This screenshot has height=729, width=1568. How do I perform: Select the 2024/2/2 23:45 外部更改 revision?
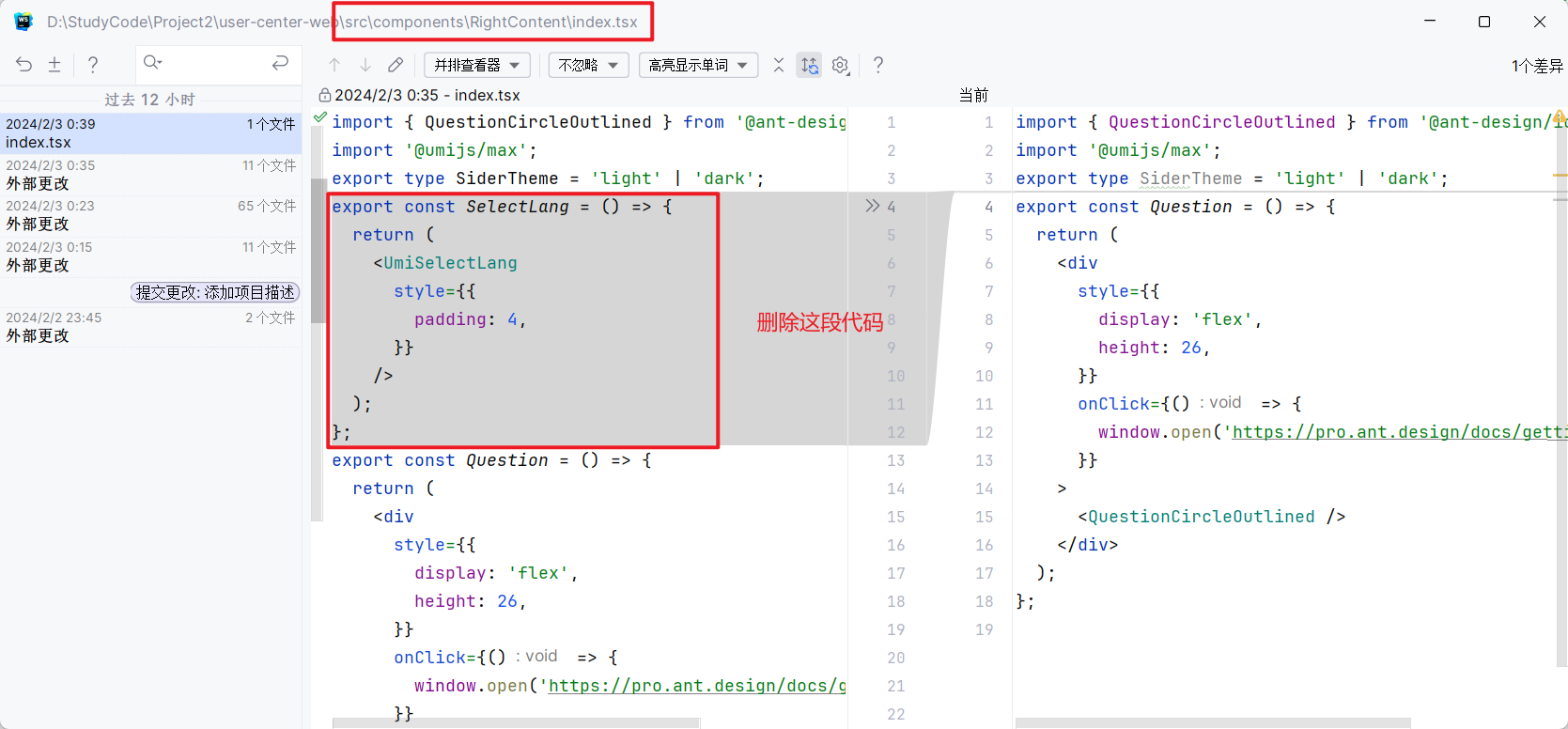pos(150,327)
